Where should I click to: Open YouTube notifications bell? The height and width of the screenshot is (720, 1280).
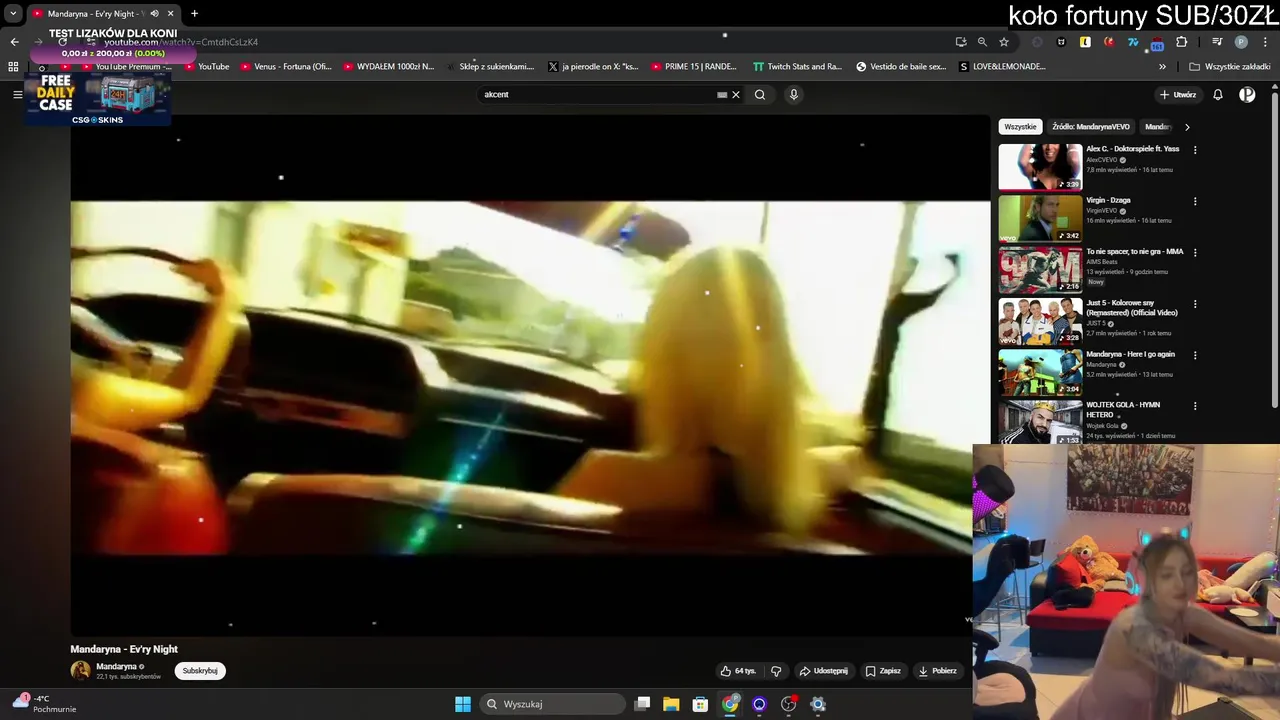click(x=1218, y=95)
